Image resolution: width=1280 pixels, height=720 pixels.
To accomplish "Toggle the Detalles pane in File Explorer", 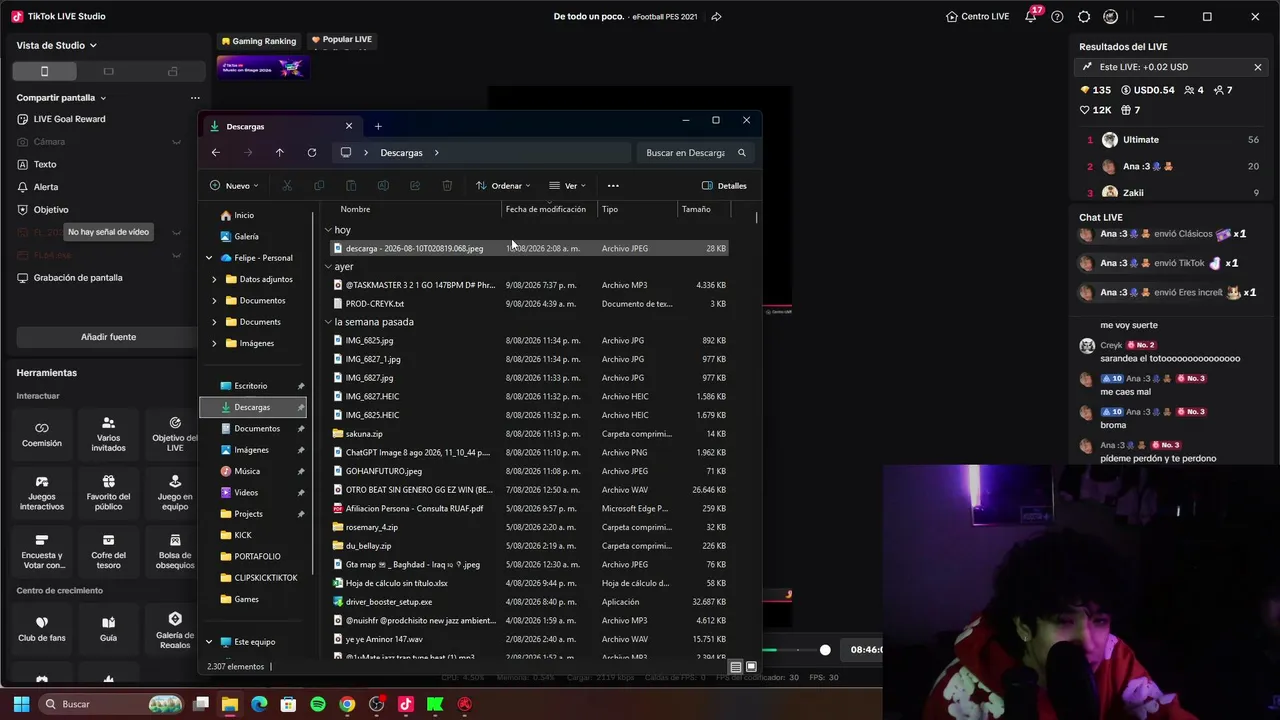I will pyautogui.click(x=724, y=185).
